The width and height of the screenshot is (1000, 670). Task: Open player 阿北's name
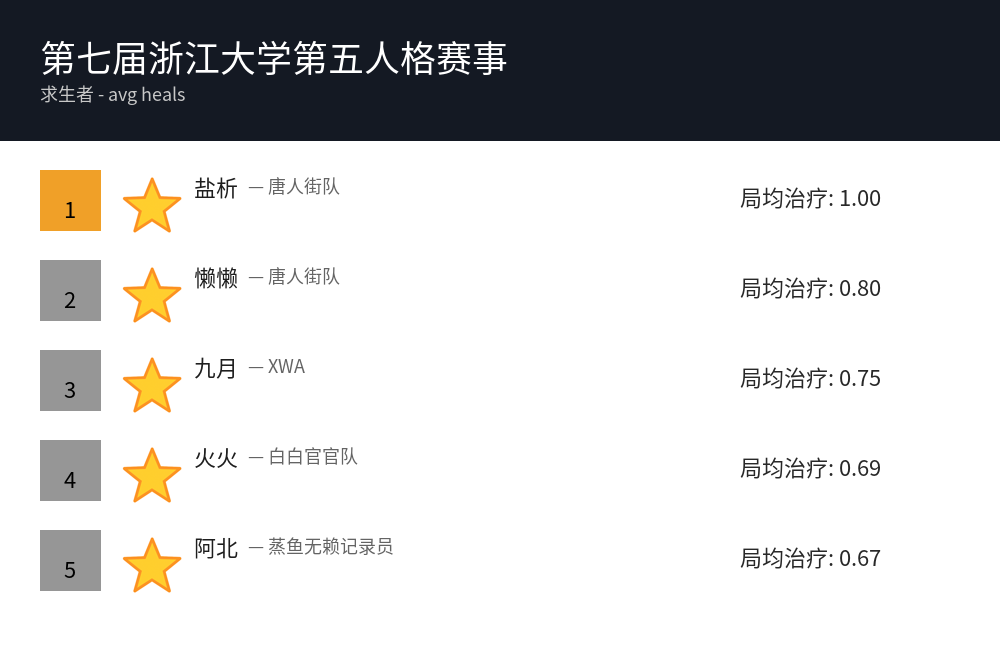tap(216, 548)
